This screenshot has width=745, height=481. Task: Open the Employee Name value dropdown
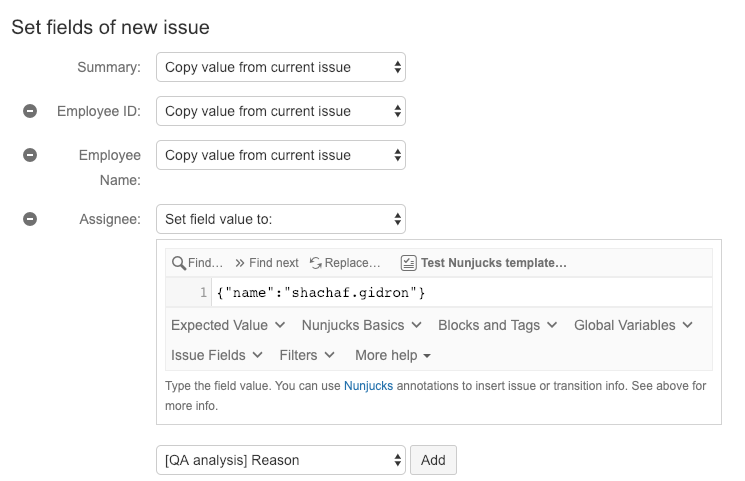(281, 155)
